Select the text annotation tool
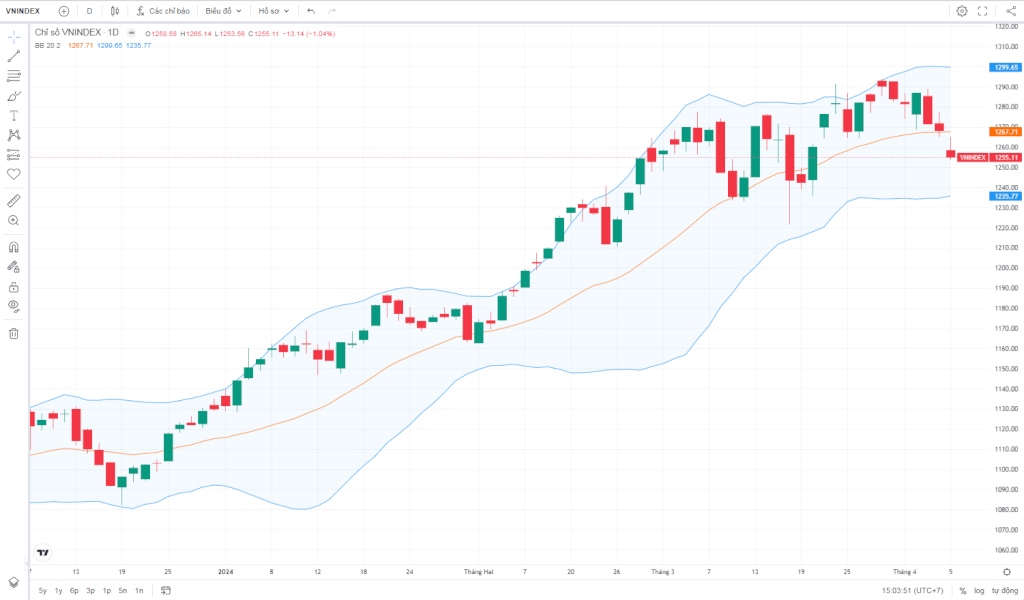The width and height of the screenshot is (1024, 600). pos(14,116)
